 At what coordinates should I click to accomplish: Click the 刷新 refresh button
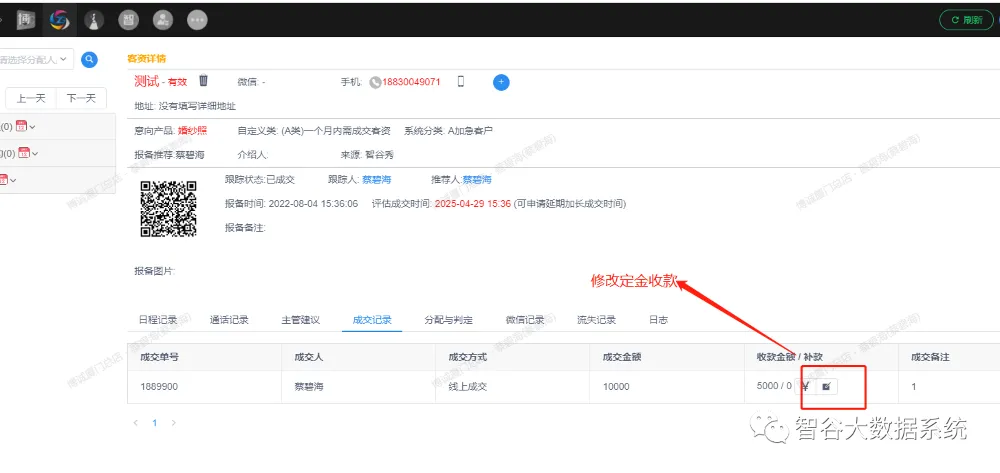(x=965, y=19)
